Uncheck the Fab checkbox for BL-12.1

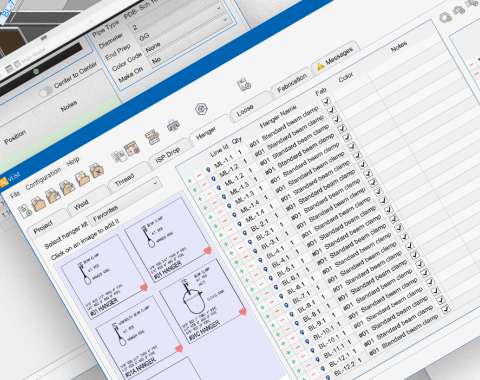point(441,300)
